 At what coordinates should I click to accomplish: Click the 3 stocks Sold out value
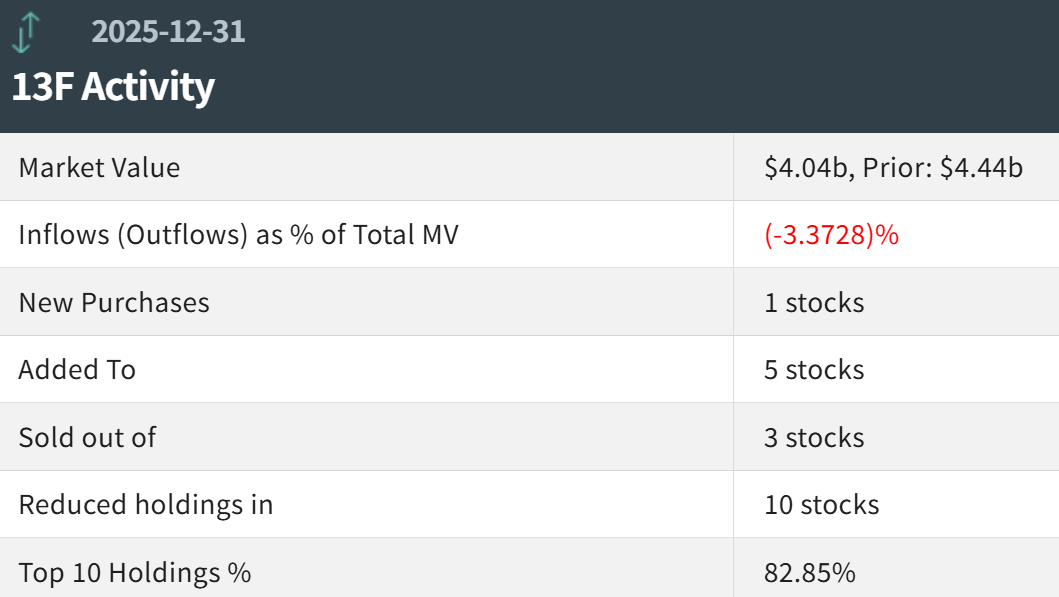coord(814,437)
